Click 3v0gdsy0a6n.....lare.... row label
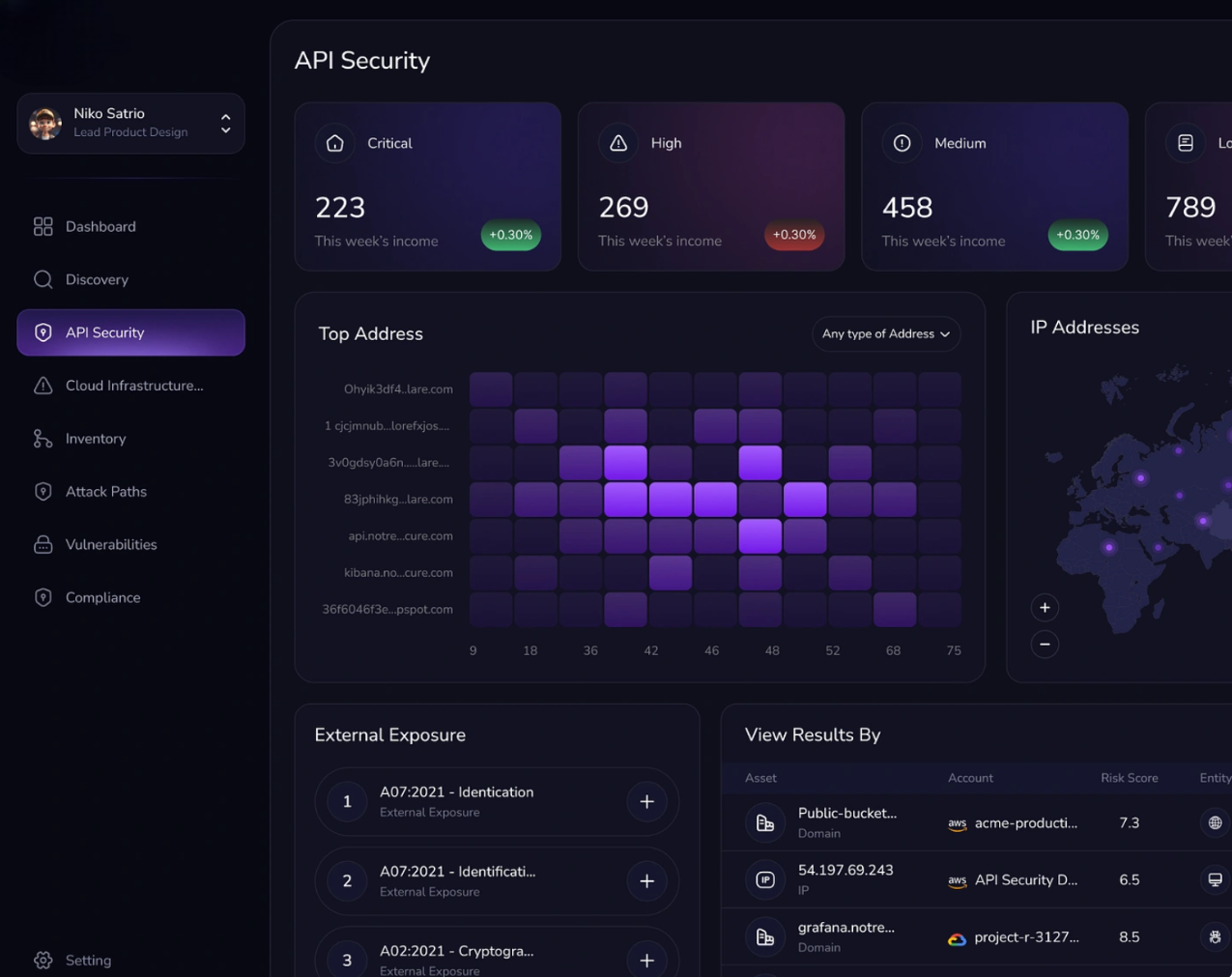This screenshot has width=1232, height=977. point(388,463)
